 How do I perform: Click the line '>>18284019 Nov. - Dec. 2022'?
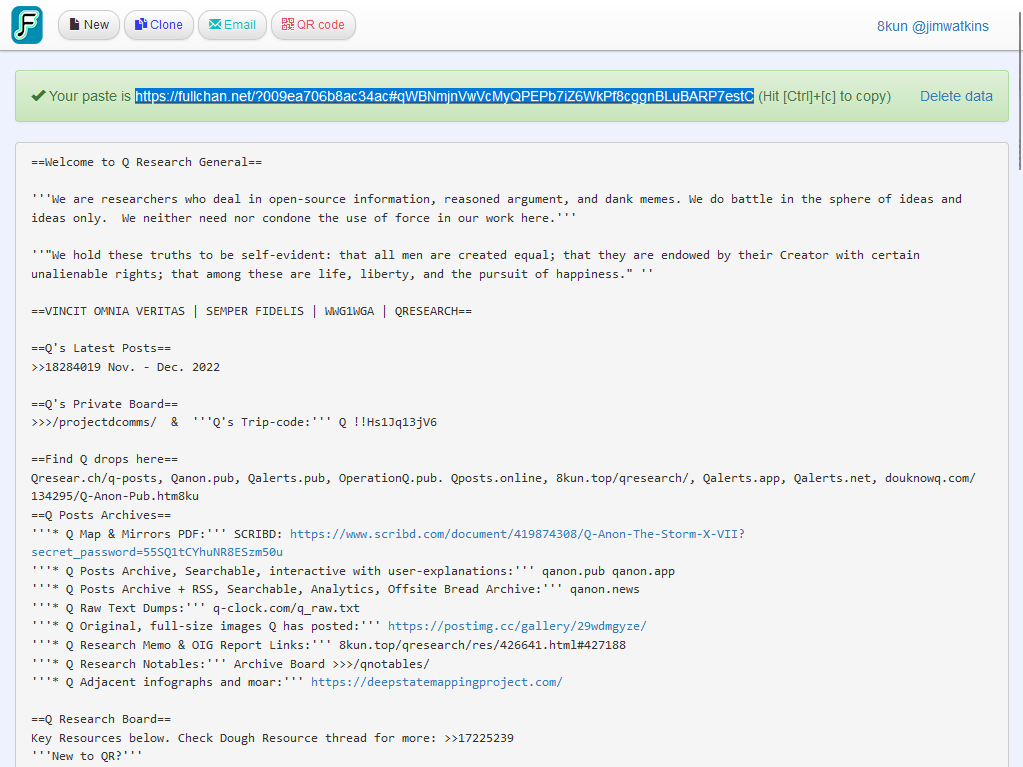coord(125,367)
